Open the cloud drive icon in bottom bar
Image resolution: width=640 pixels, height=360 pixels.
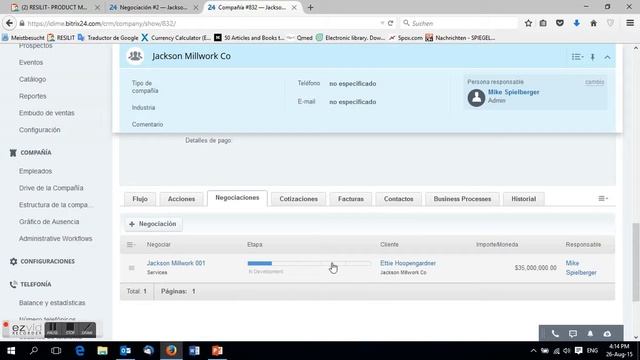click(607, 333)
